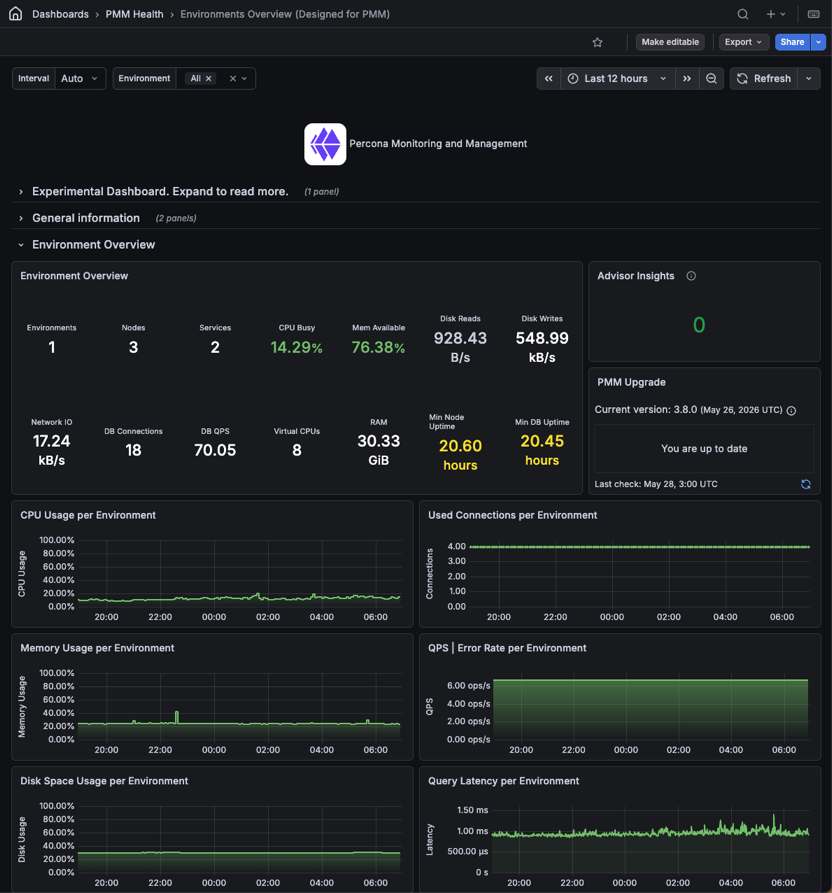The width and height of the screenshot is (832, 893).
Task: Click the Query Latency graph area
Action: (x=650, y=843)
